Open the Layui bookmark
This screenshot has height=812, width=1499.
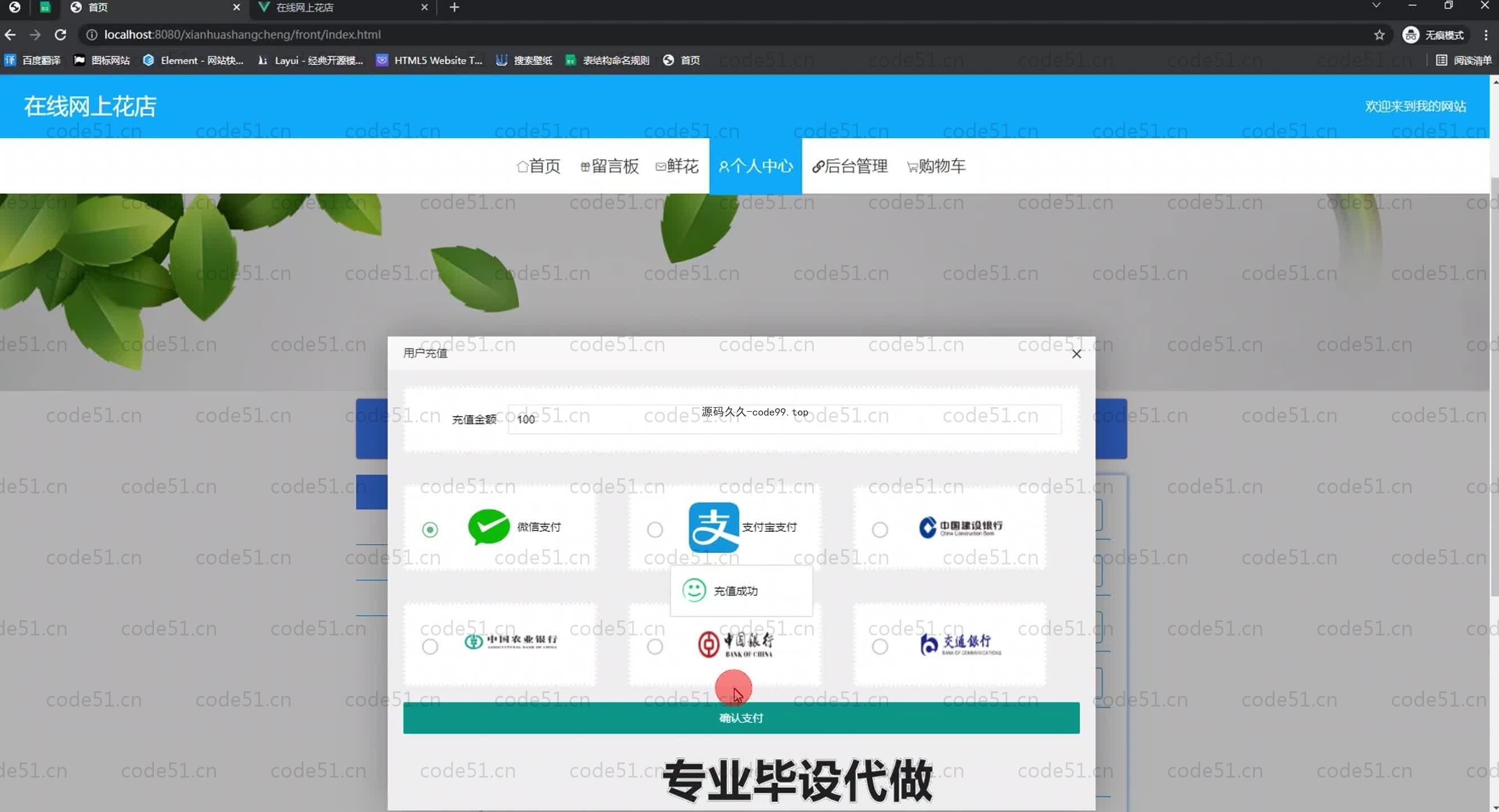point(310,60)
